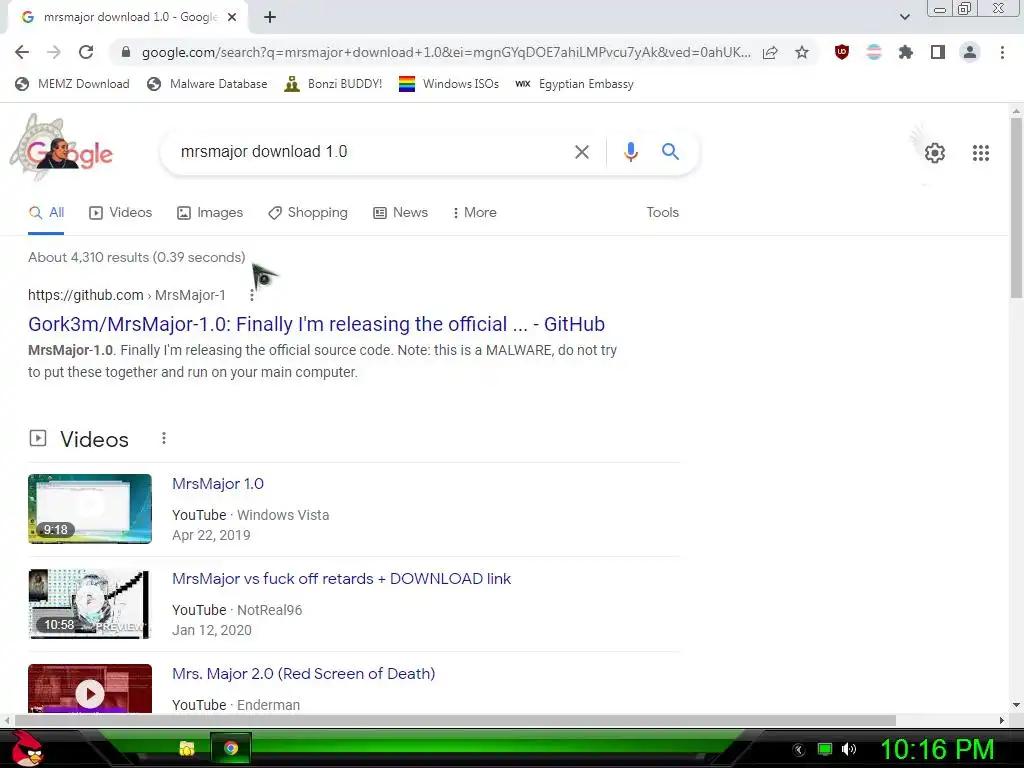Click the scroll-down arrow of page scrollbar
Screen dimensions: 1024x768
point(1016,705)
